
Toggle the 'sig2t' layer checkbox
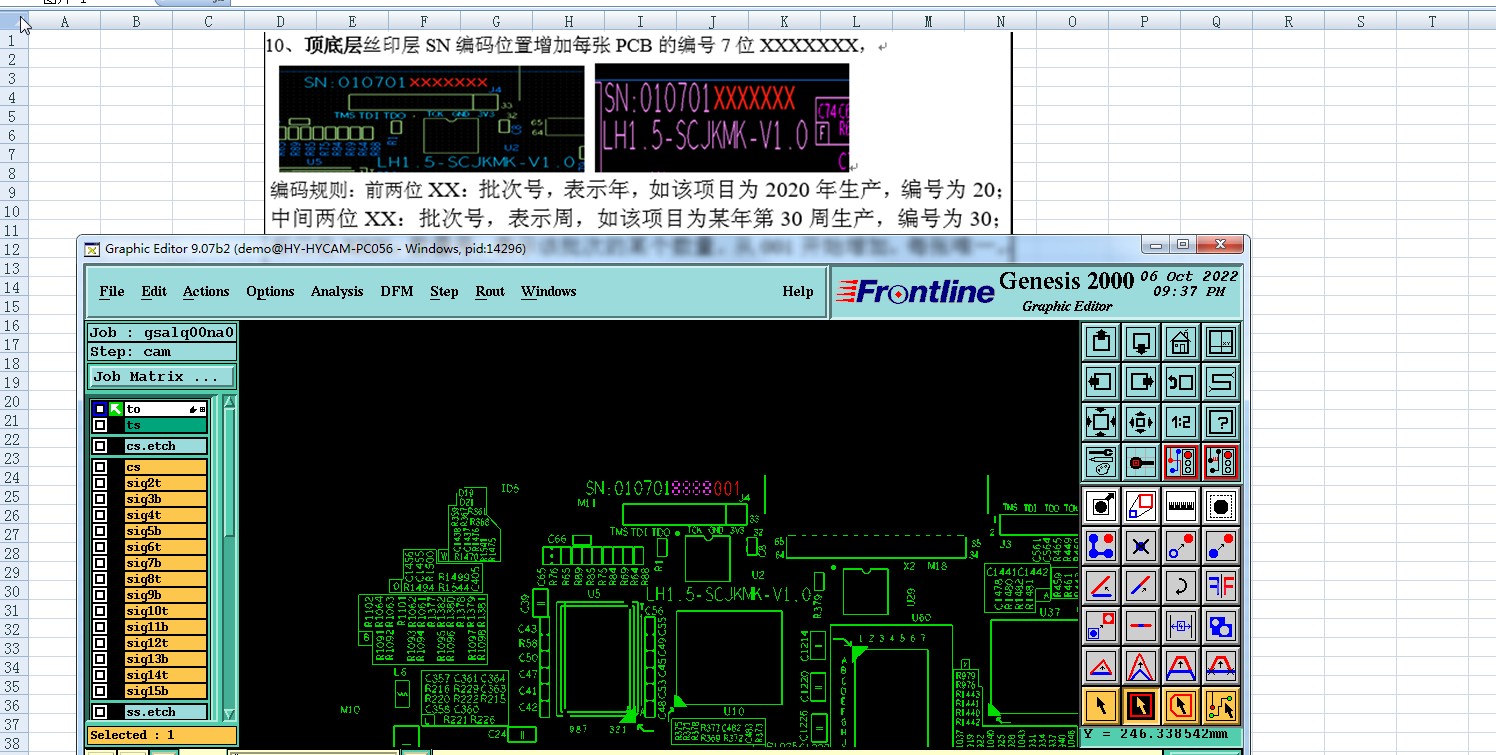pyautogui.click(x=100, y=483)
